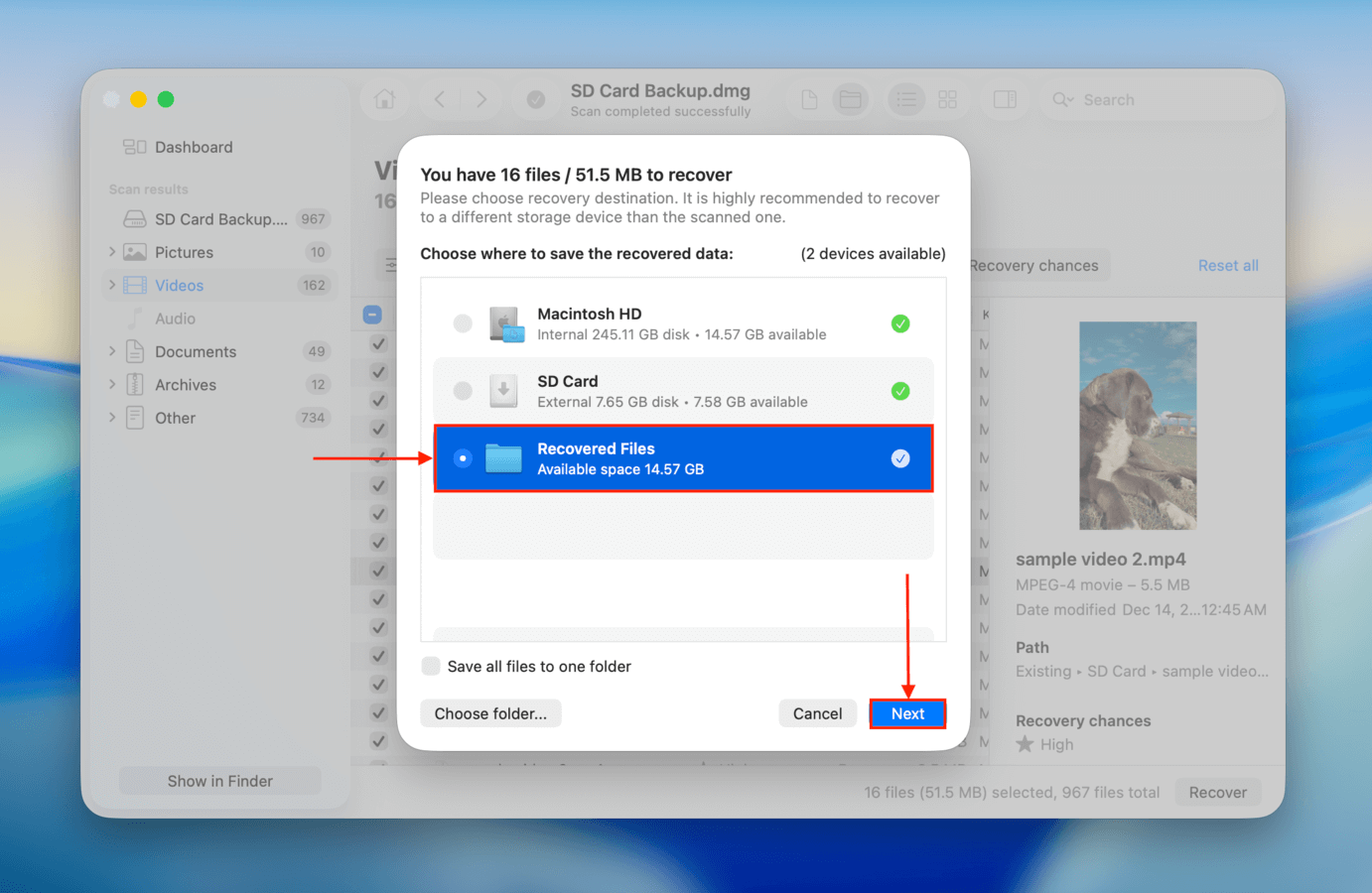Screen dimensions: 1372x893
Task: Toggle the preview sidebar panel
Action: (1005, 99)
